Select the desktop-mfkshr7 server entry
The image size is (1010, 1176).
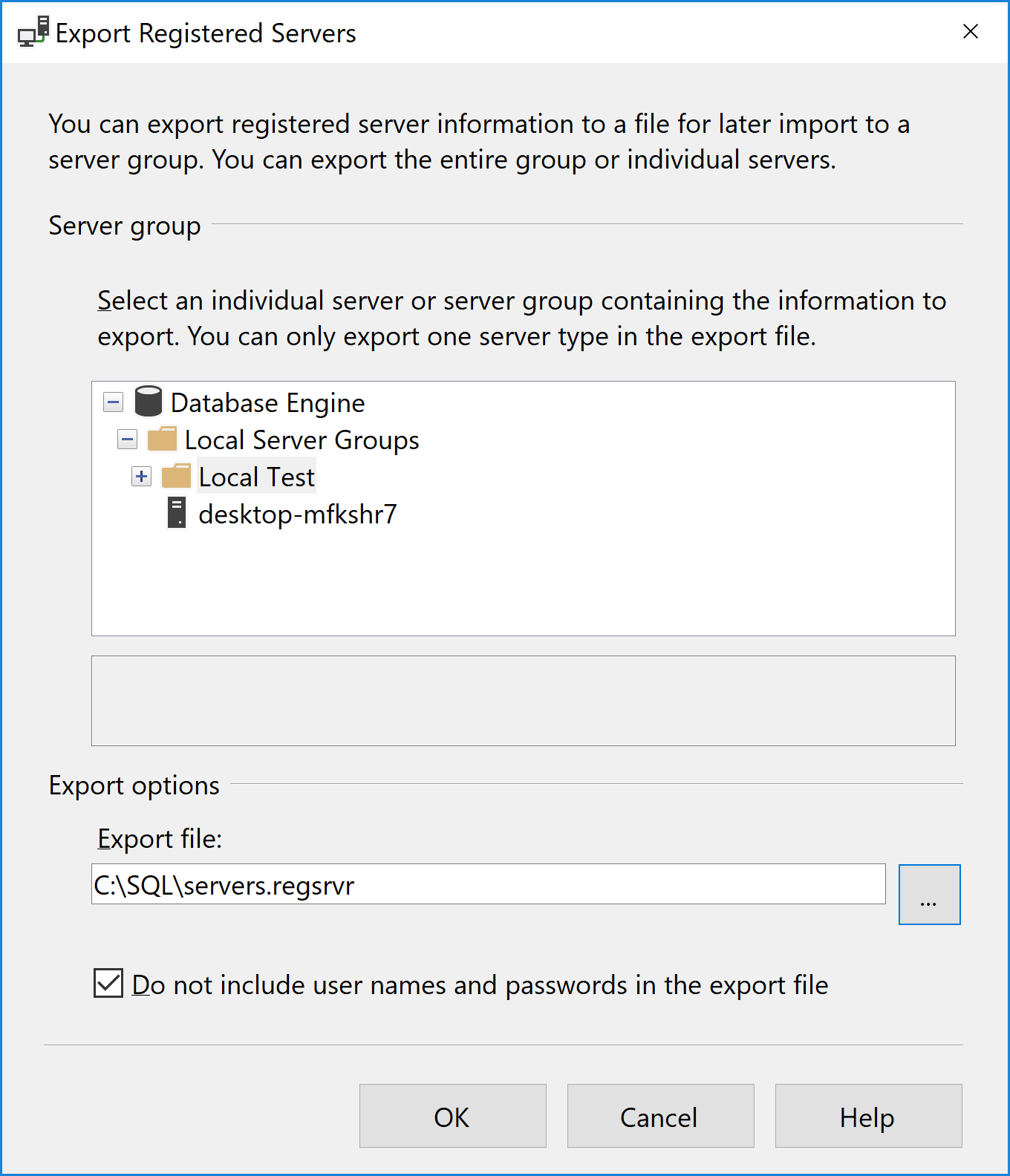[297, 514]
